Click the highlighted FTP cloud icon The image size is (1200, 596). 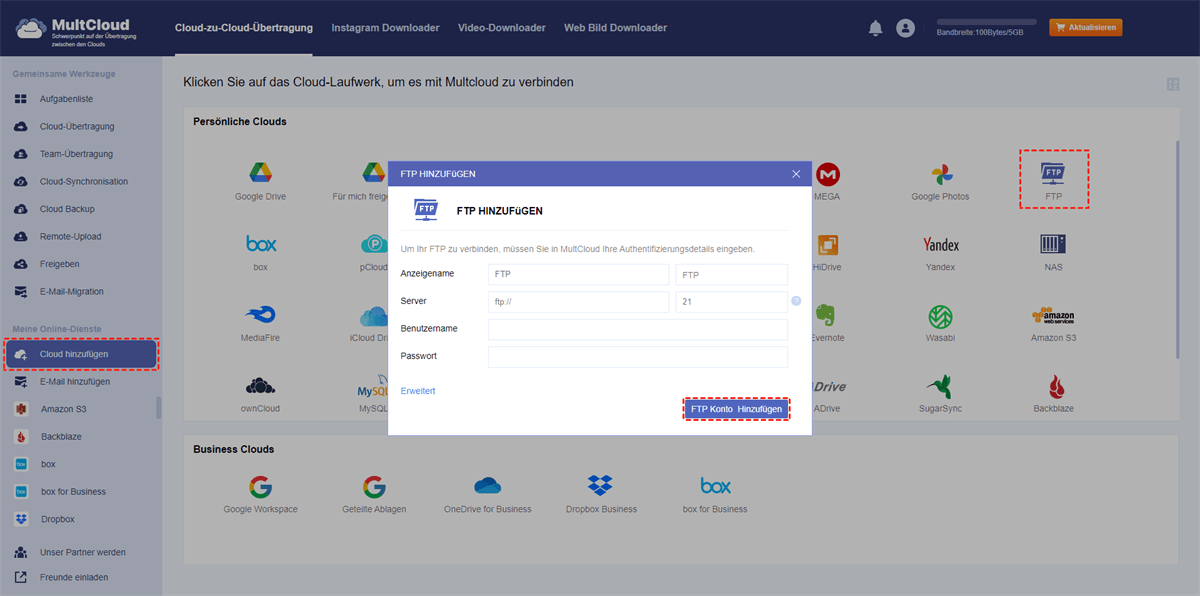(1053, 172)
